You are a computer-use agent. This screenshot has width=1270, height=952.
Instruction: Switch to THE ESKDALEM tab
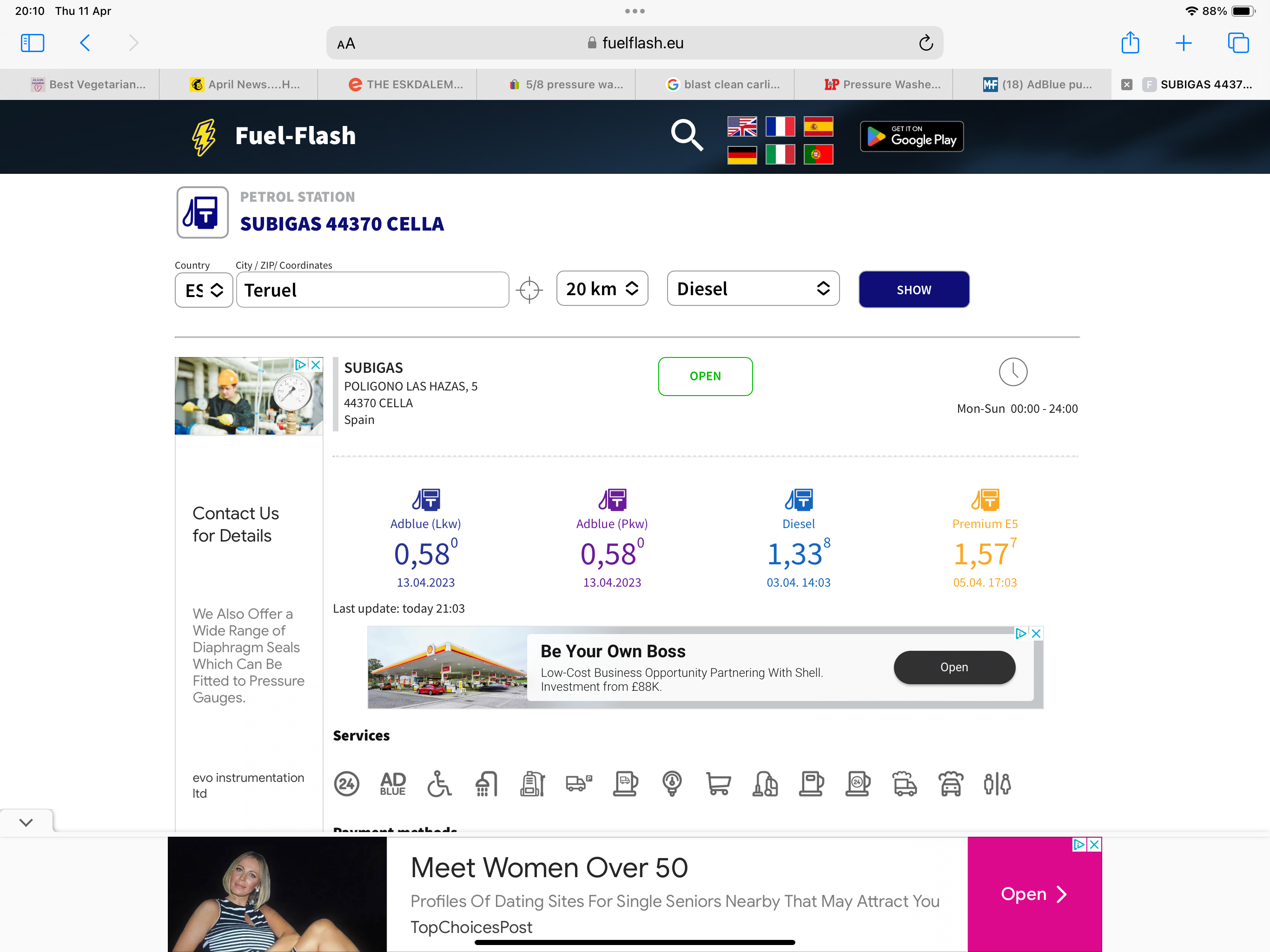tap(397, 85)
